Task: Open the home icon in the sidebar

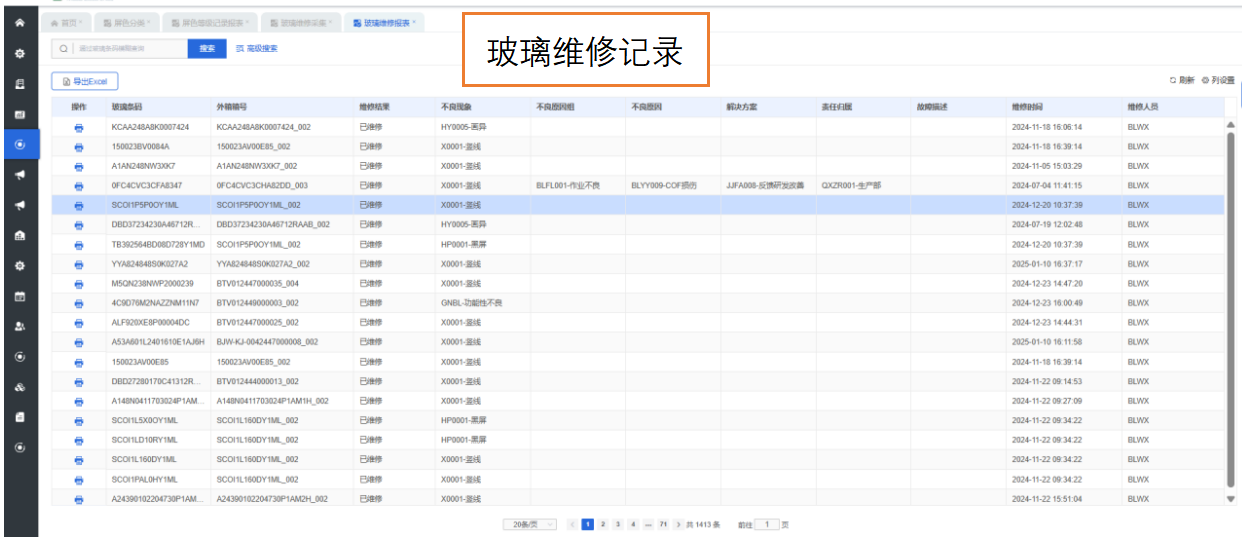Action: coord(19,22)
